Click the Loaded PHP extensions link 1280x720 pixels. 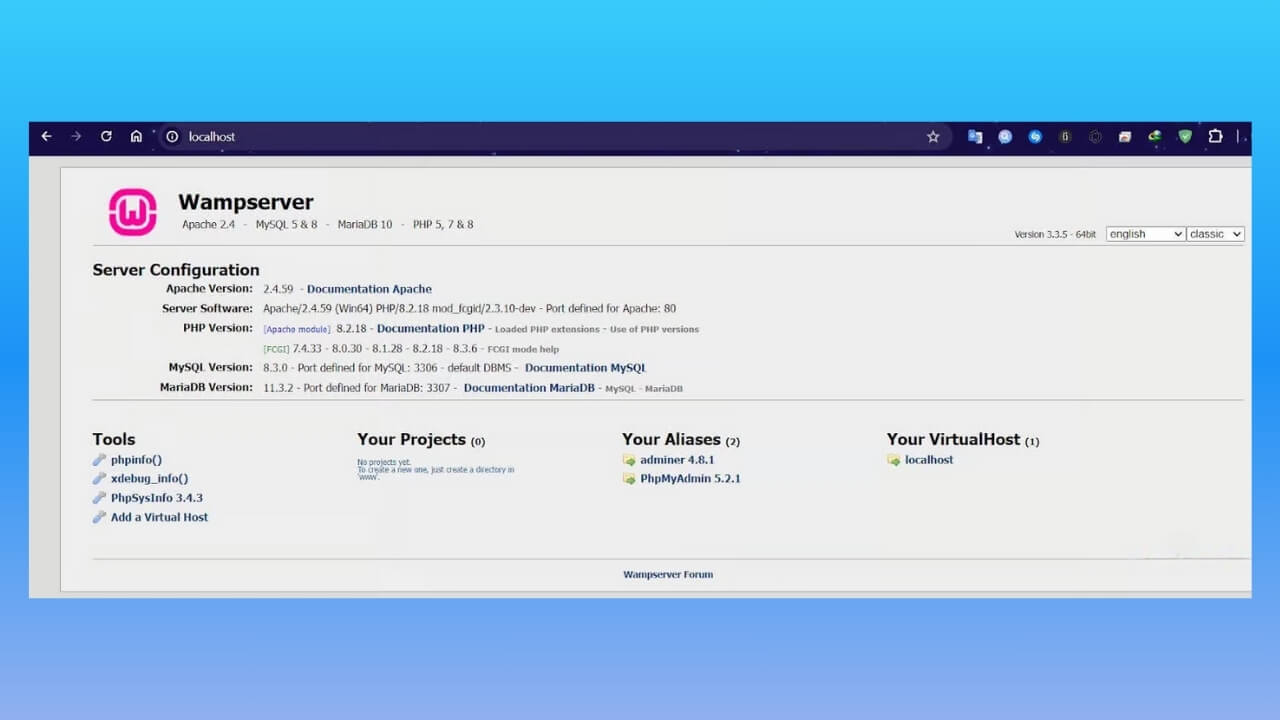[547, 329]
